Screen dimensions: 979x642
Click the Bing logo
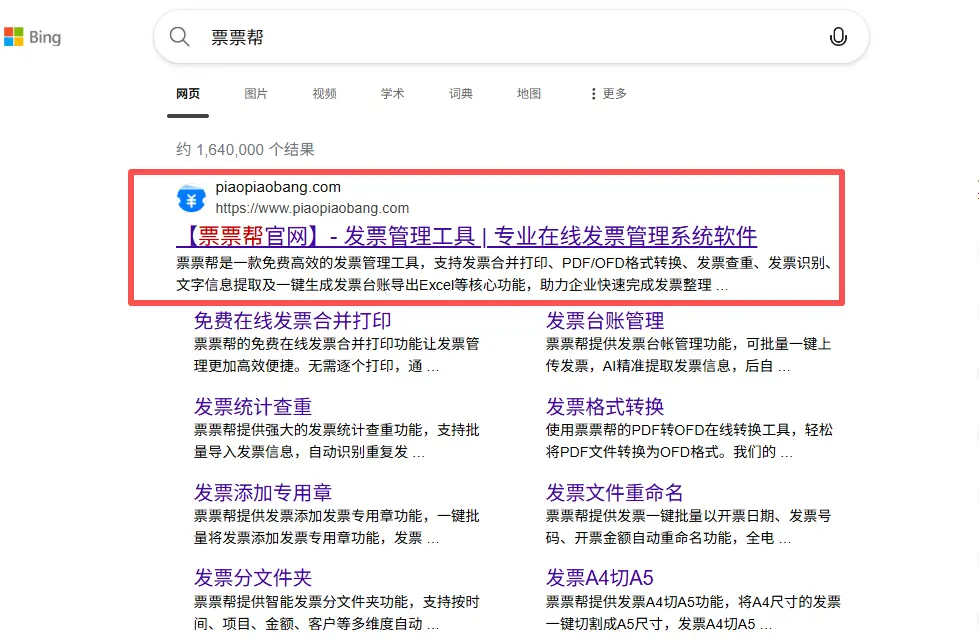point(32,37)
